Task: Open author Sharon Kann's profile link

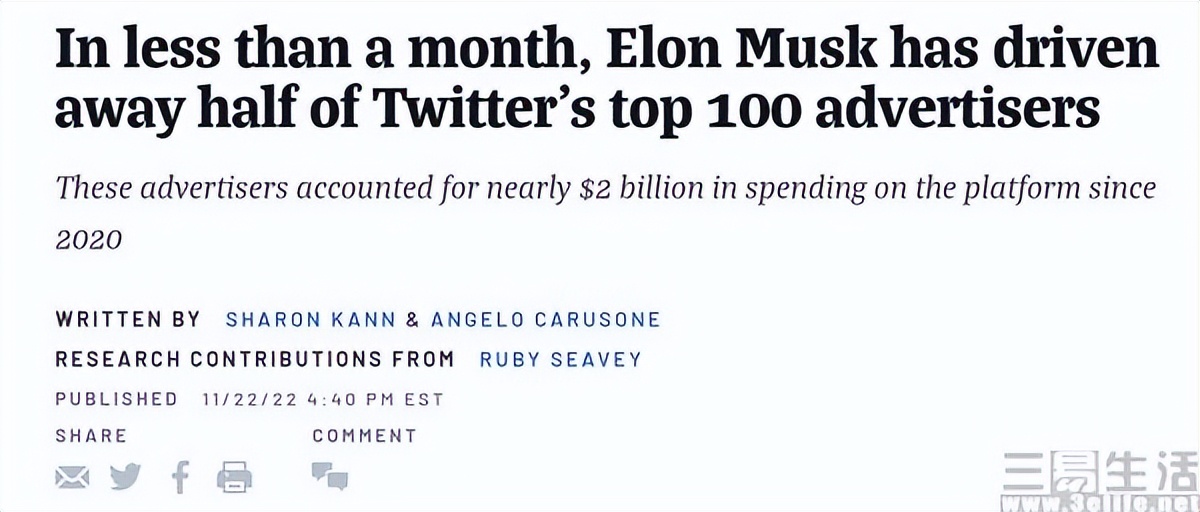Action: coord(311,320)
